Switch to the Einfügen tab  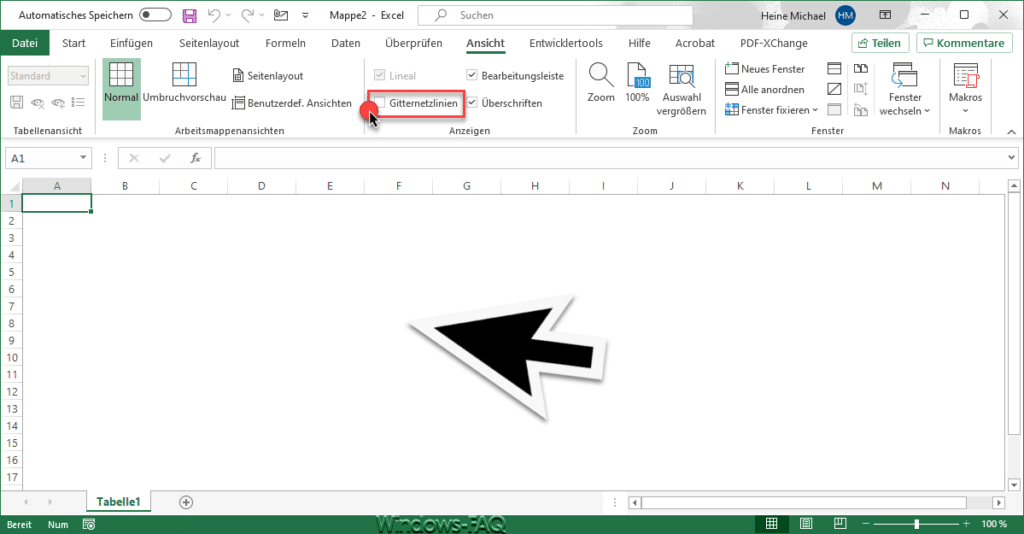point(131,43)
